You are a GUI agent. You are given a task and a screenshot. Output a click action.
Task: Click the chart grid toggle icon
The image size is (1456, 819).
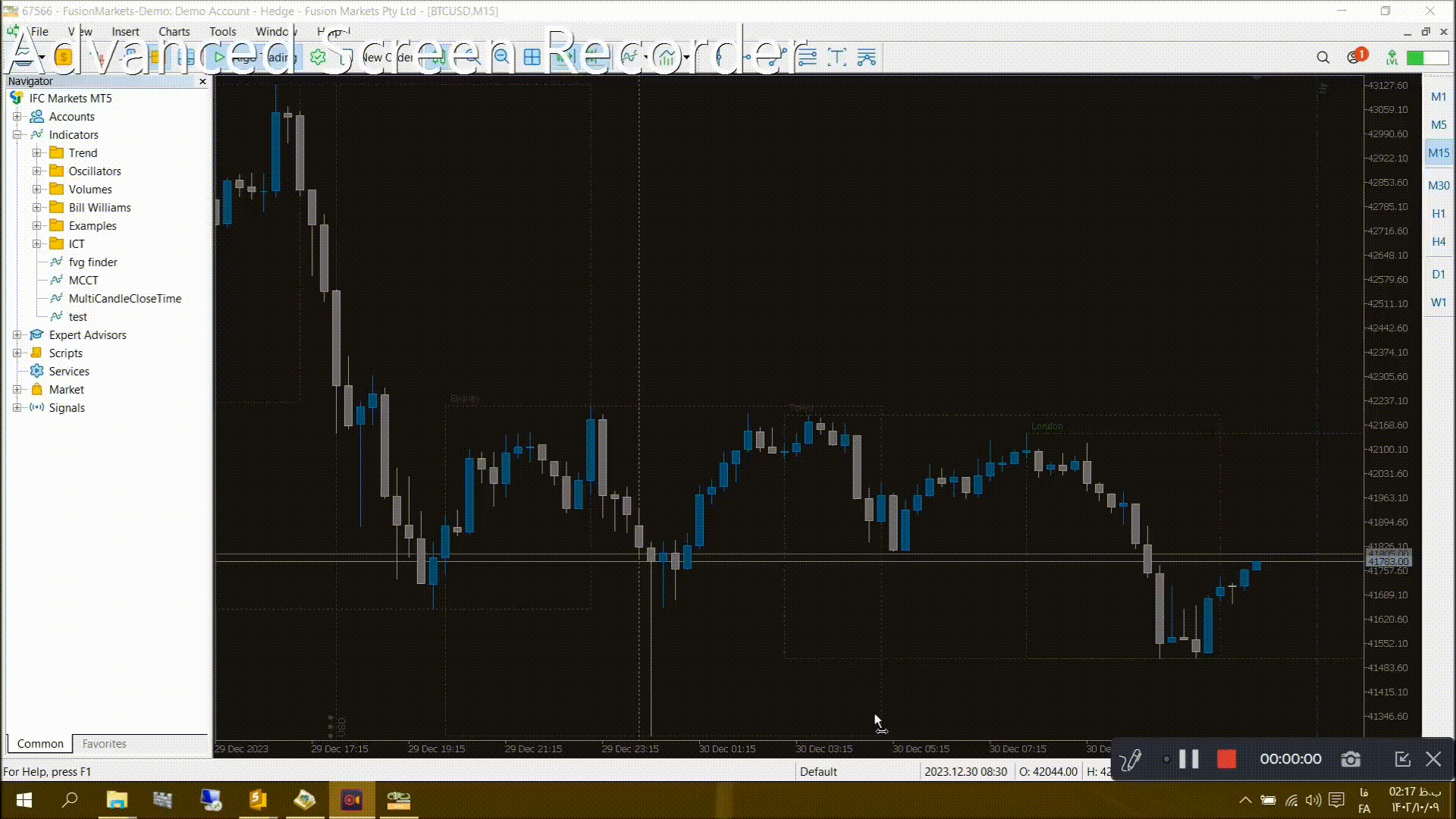(x=532, y=57)
